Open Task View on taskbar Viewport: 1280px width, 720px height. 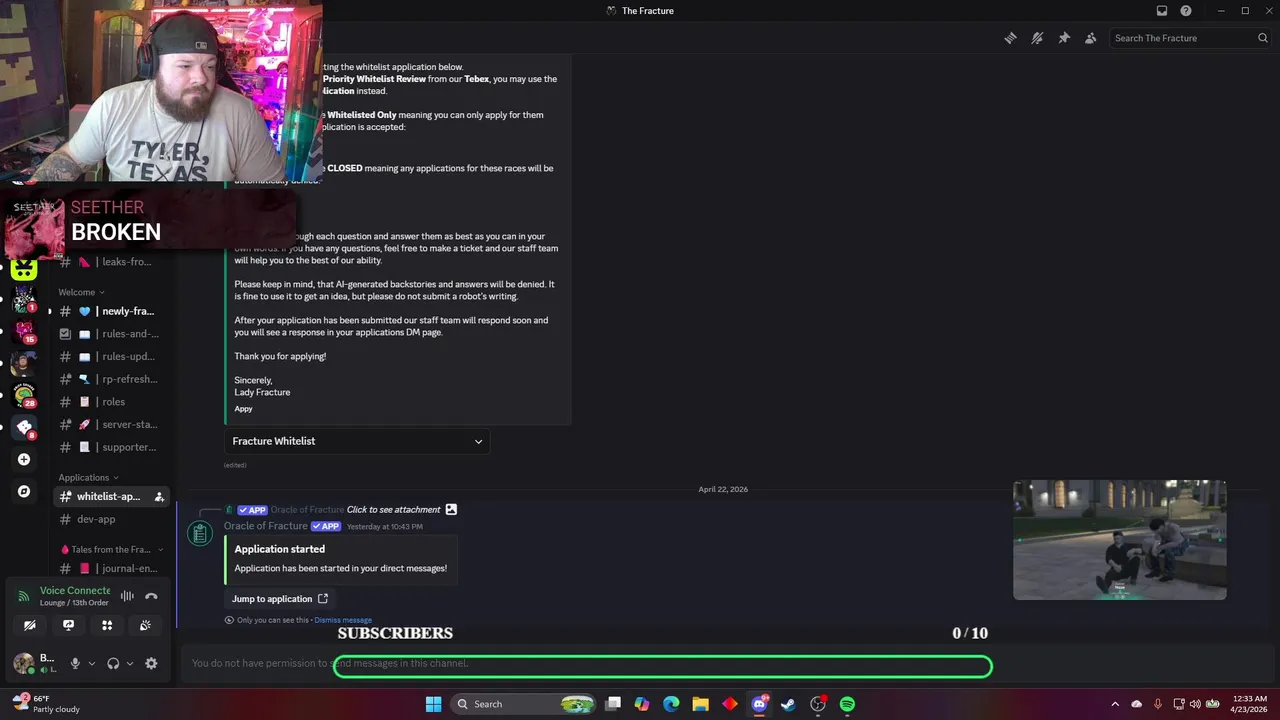tap(613, 704)
